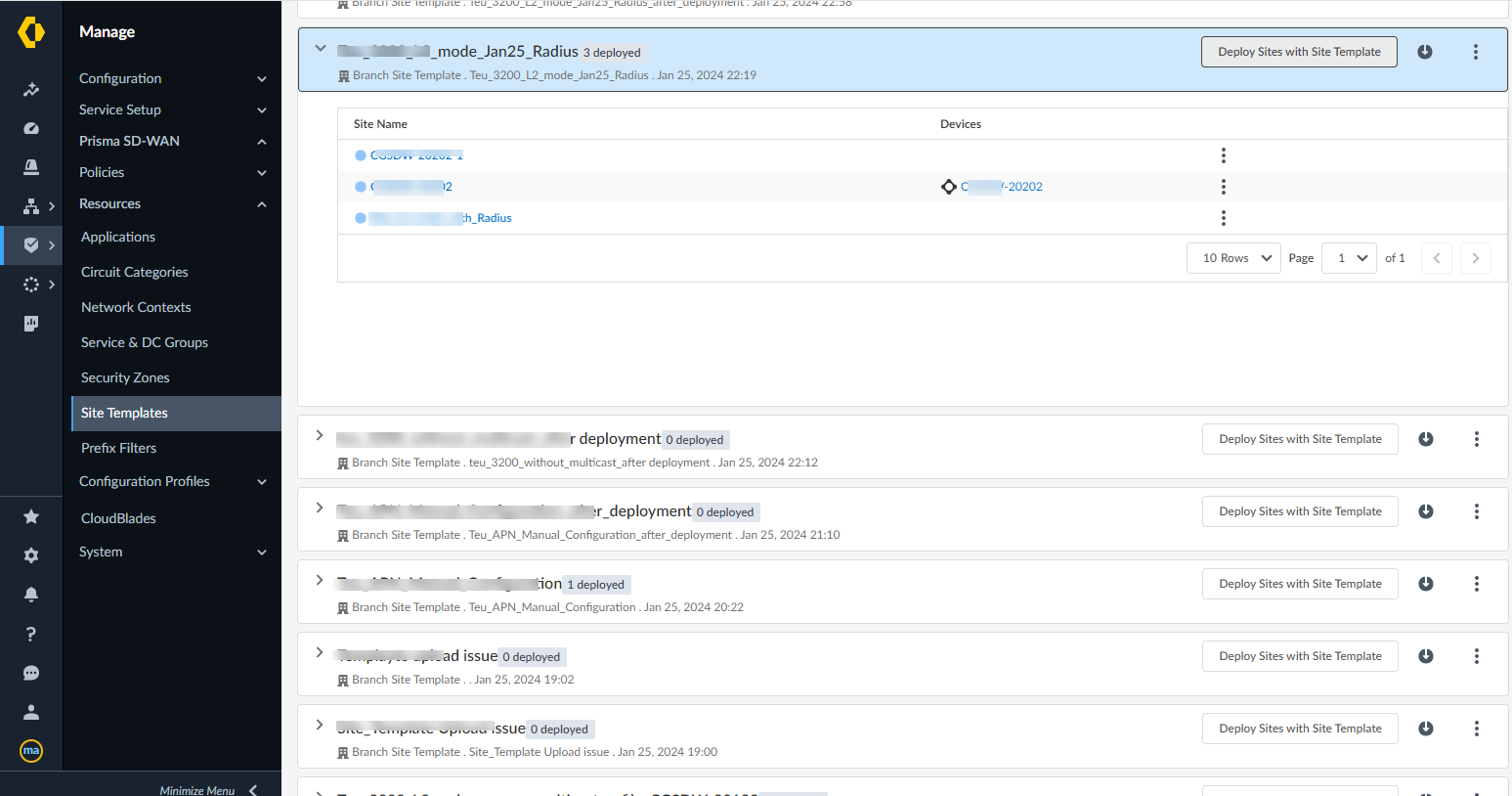
Task: Open notifications bell above the help icon
Action: [x=31, y=595]
